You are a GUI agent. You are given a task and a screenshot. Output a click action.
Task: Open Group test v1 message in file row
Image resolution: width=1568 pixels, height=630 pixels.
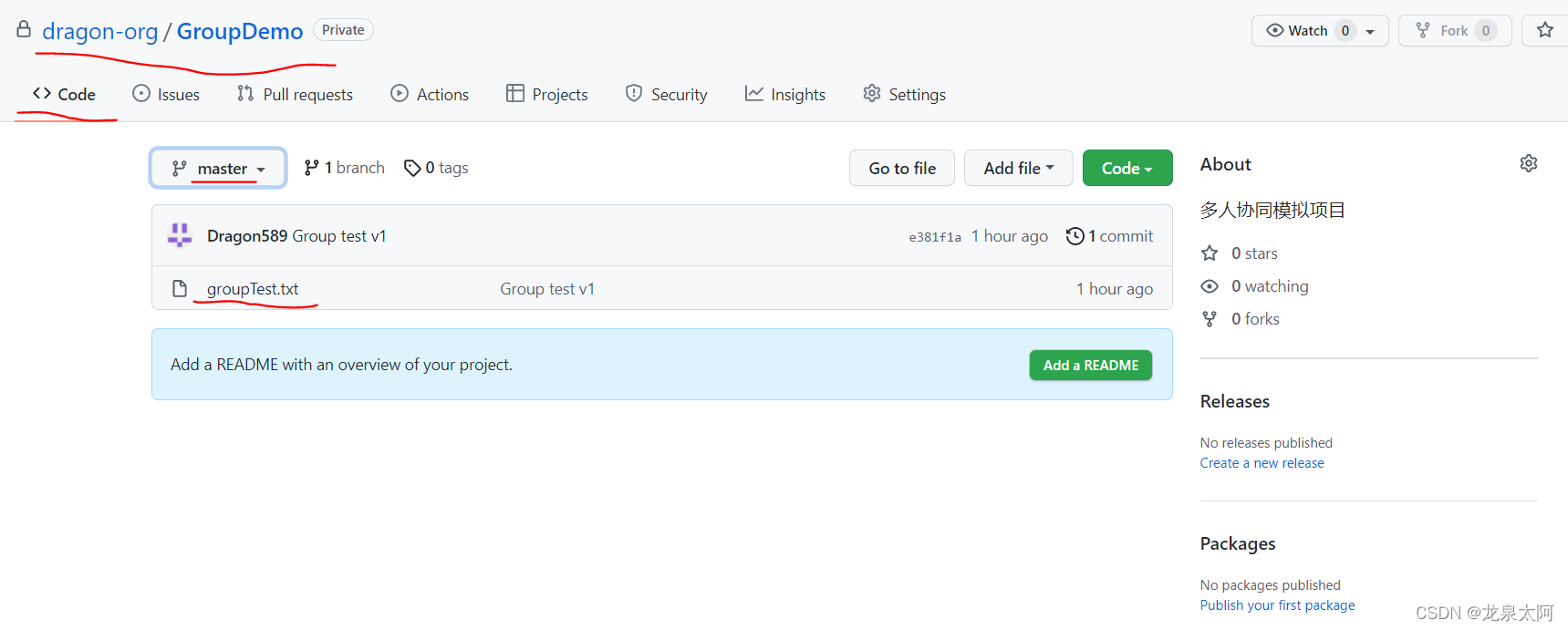click(x=547, y=289)
